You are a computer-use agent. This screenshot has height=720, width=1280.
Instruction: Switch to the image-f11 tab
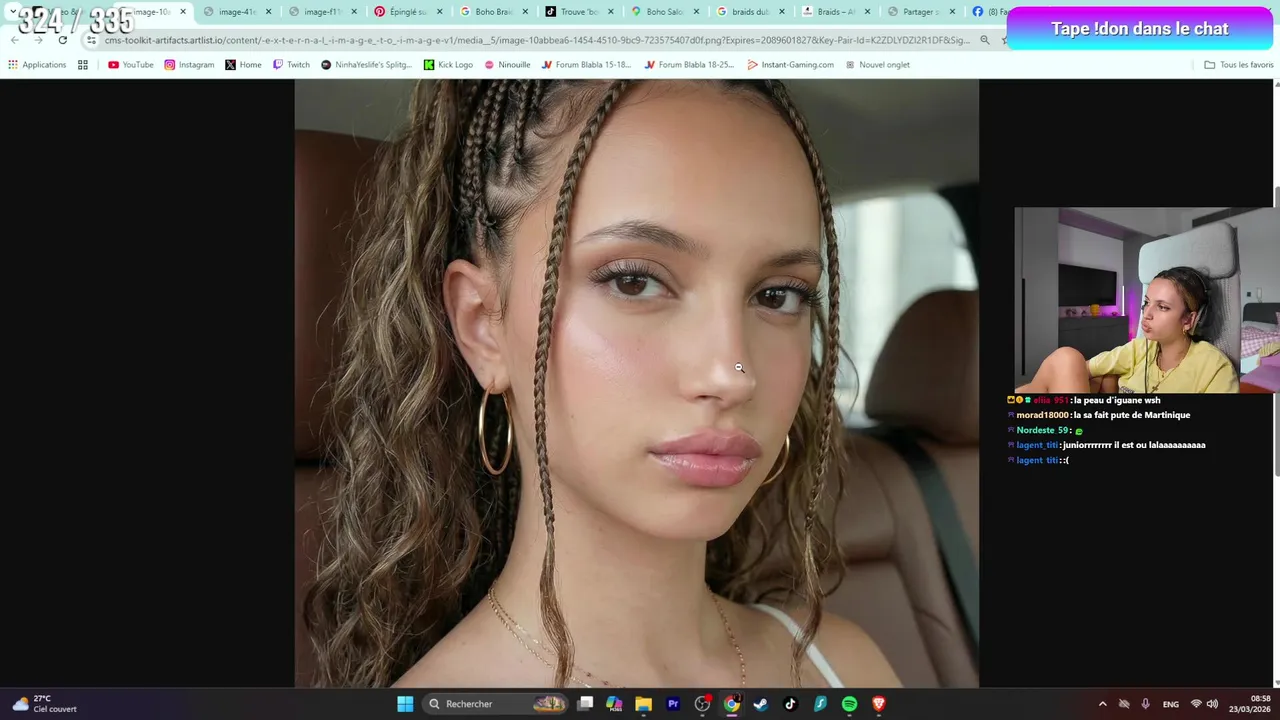coord(322,12)
